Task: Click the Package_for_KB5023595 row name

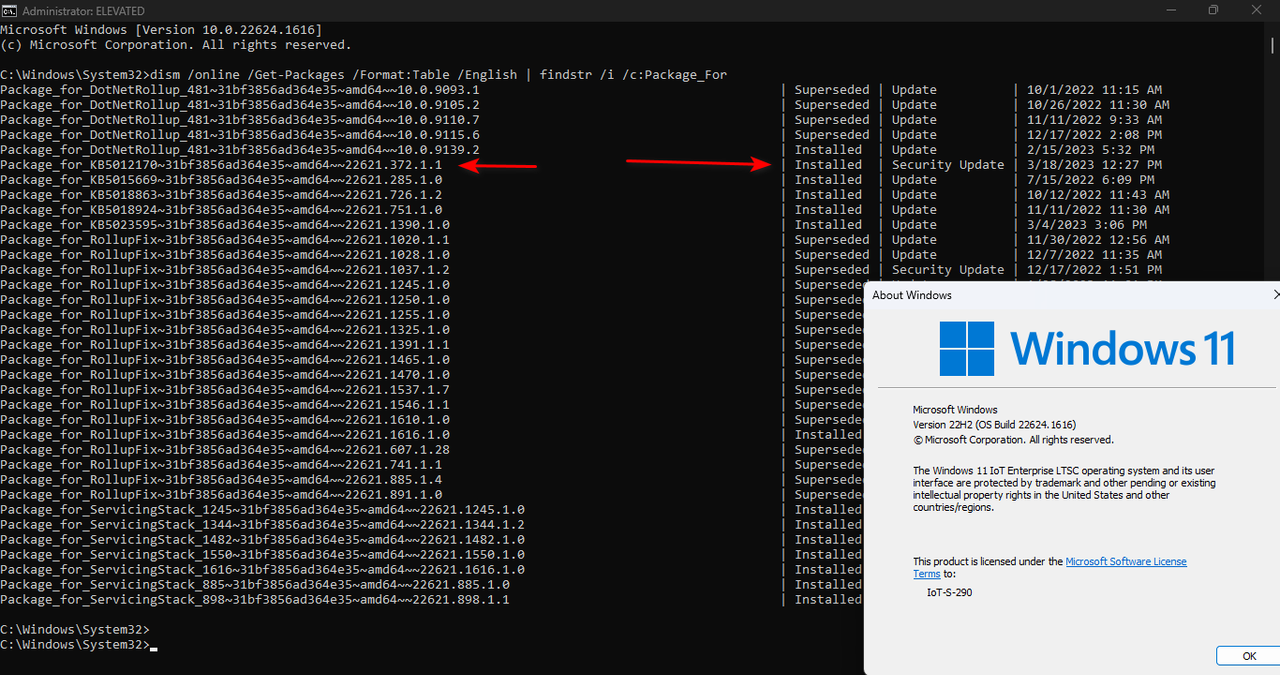Action: pos(225,225)
